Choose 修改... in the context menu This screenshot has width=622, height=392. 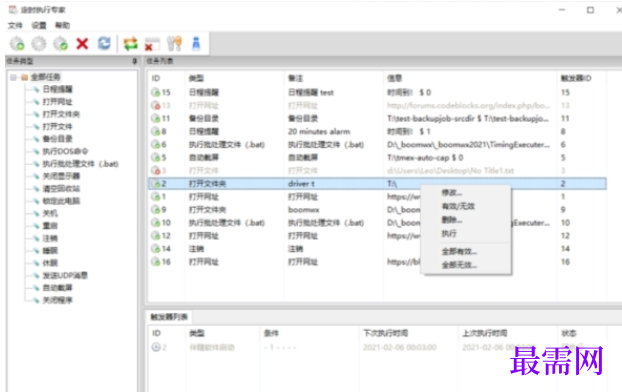point(466,192)
